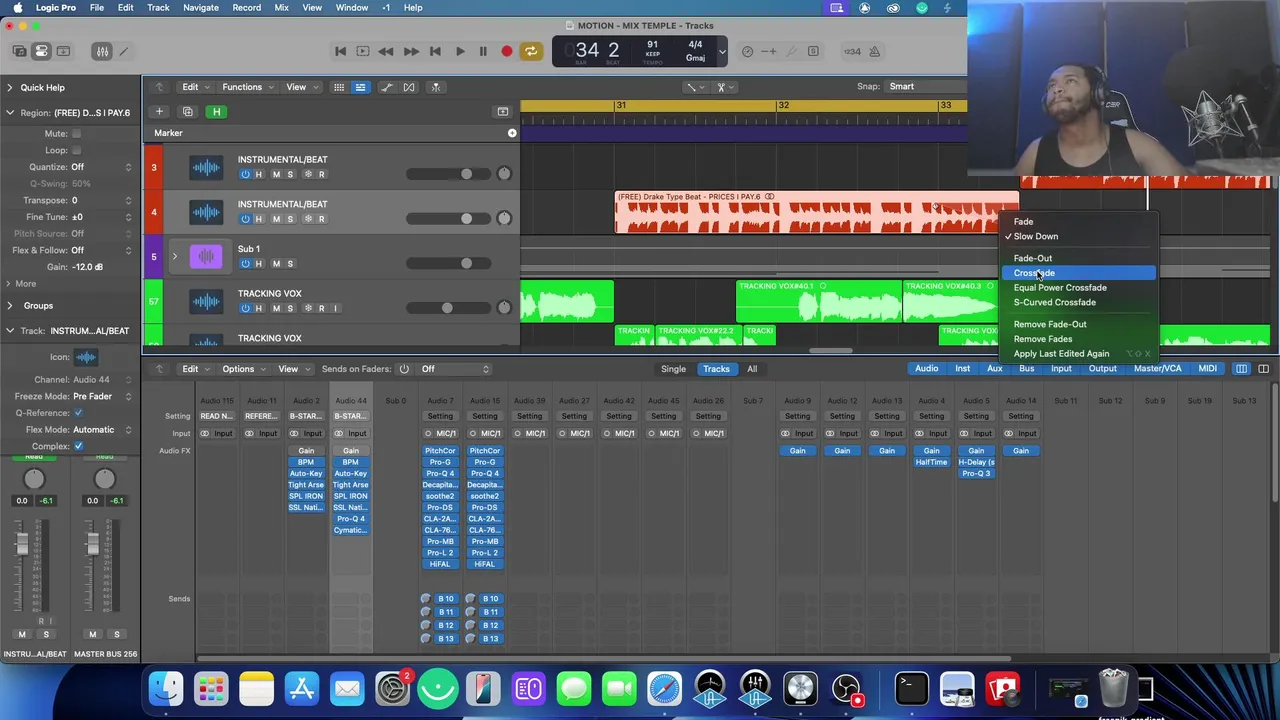Enable input monitoring on track 57

(x=335, y=308)
